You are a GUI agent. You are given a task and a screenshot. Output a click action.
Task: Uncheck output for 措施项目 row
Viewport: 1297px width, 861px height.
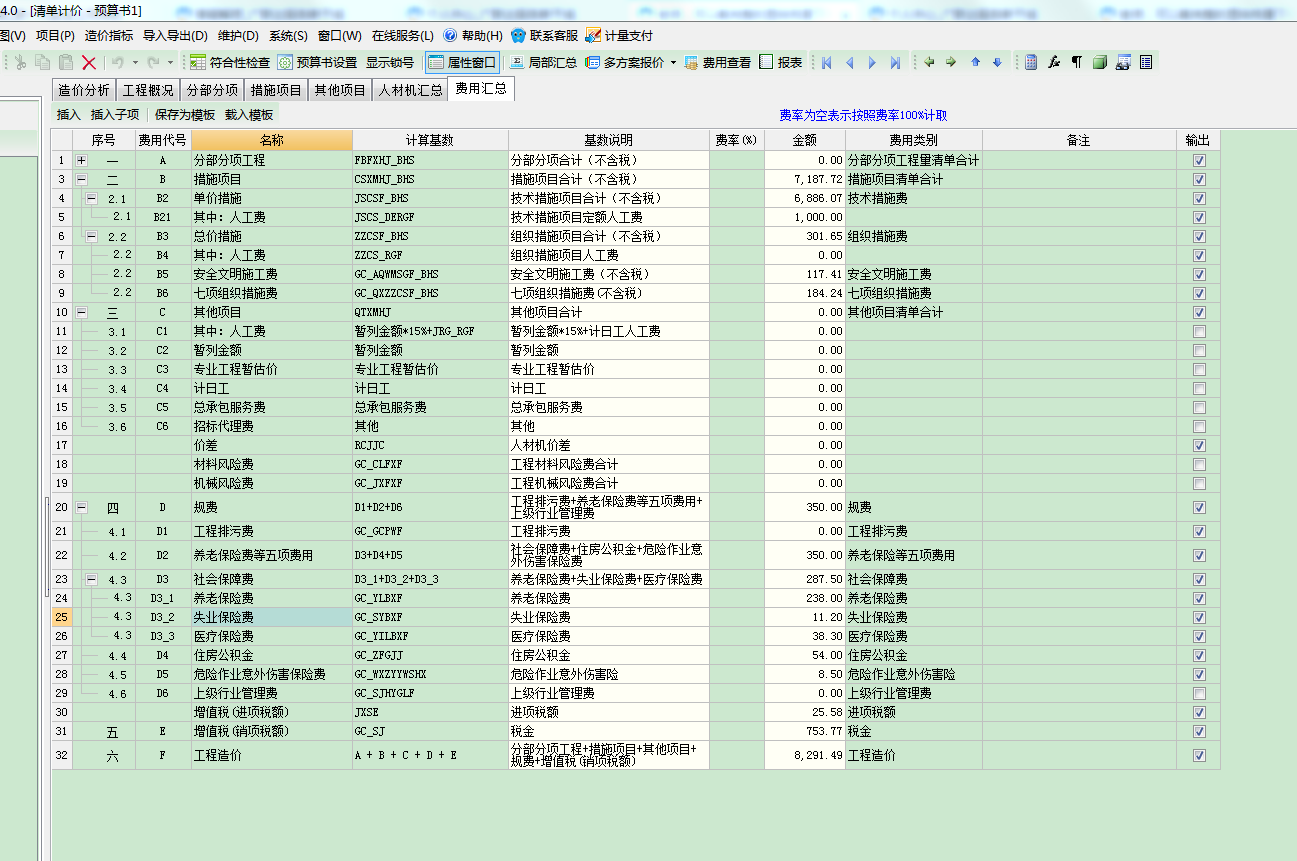click(x=1199, y=179)
